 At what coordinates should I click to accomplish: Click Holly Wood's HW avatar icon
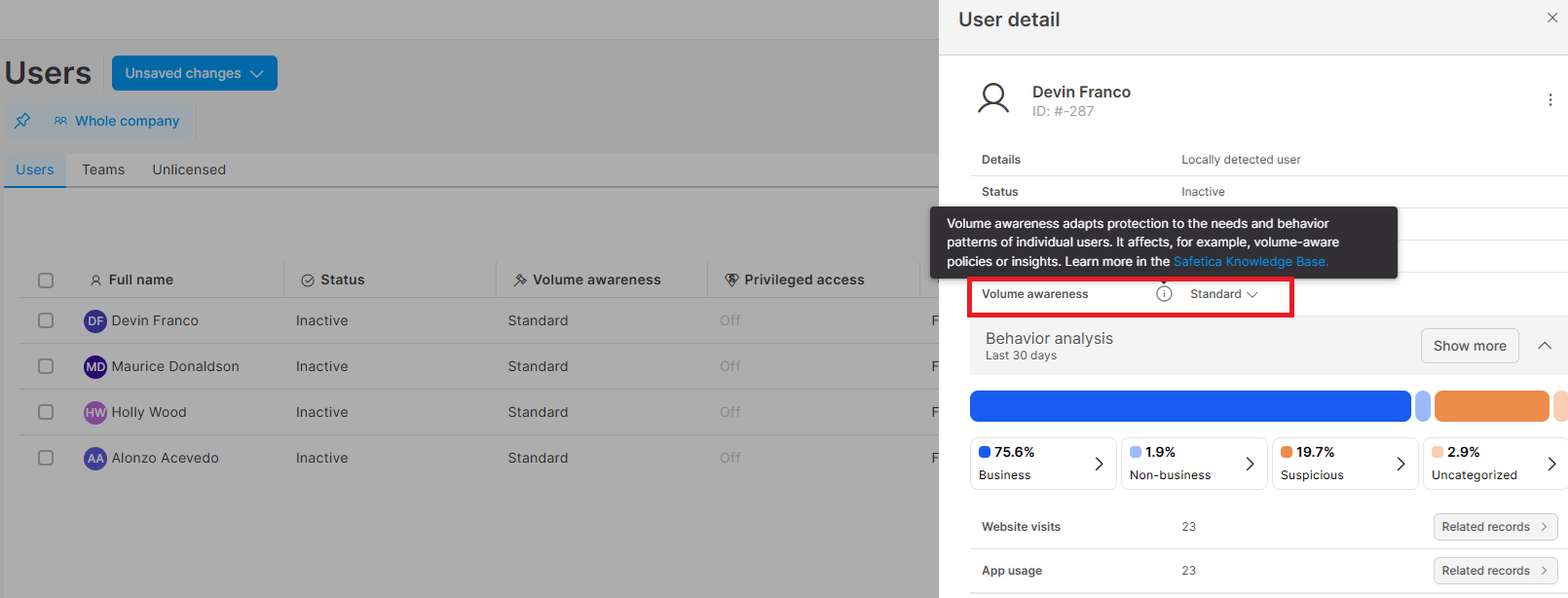pos(95,412)
